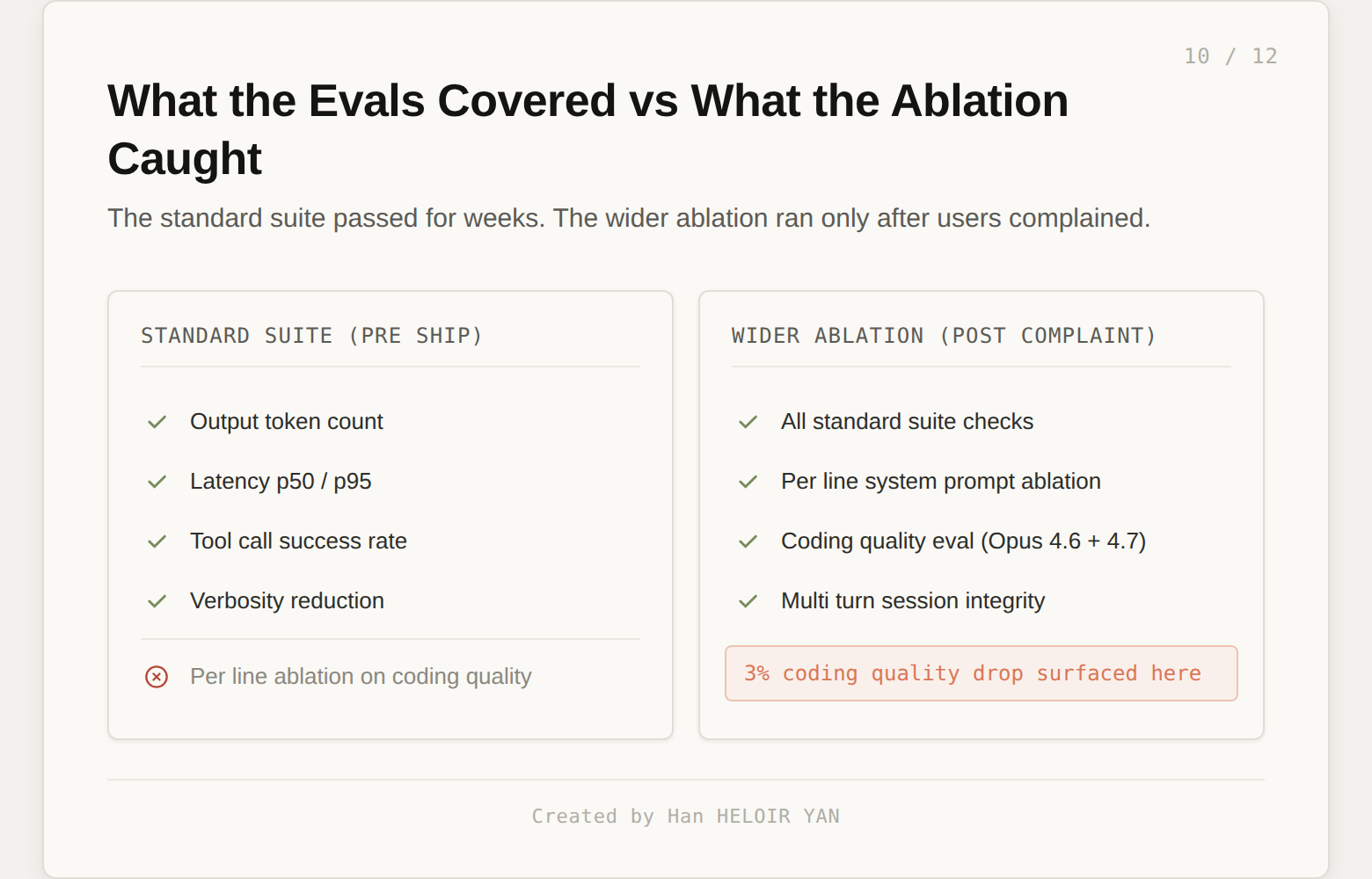Screen dimensions: 1372x879
Task: Click the Multi turn session integrity label
Action: [x=913, y=601]
